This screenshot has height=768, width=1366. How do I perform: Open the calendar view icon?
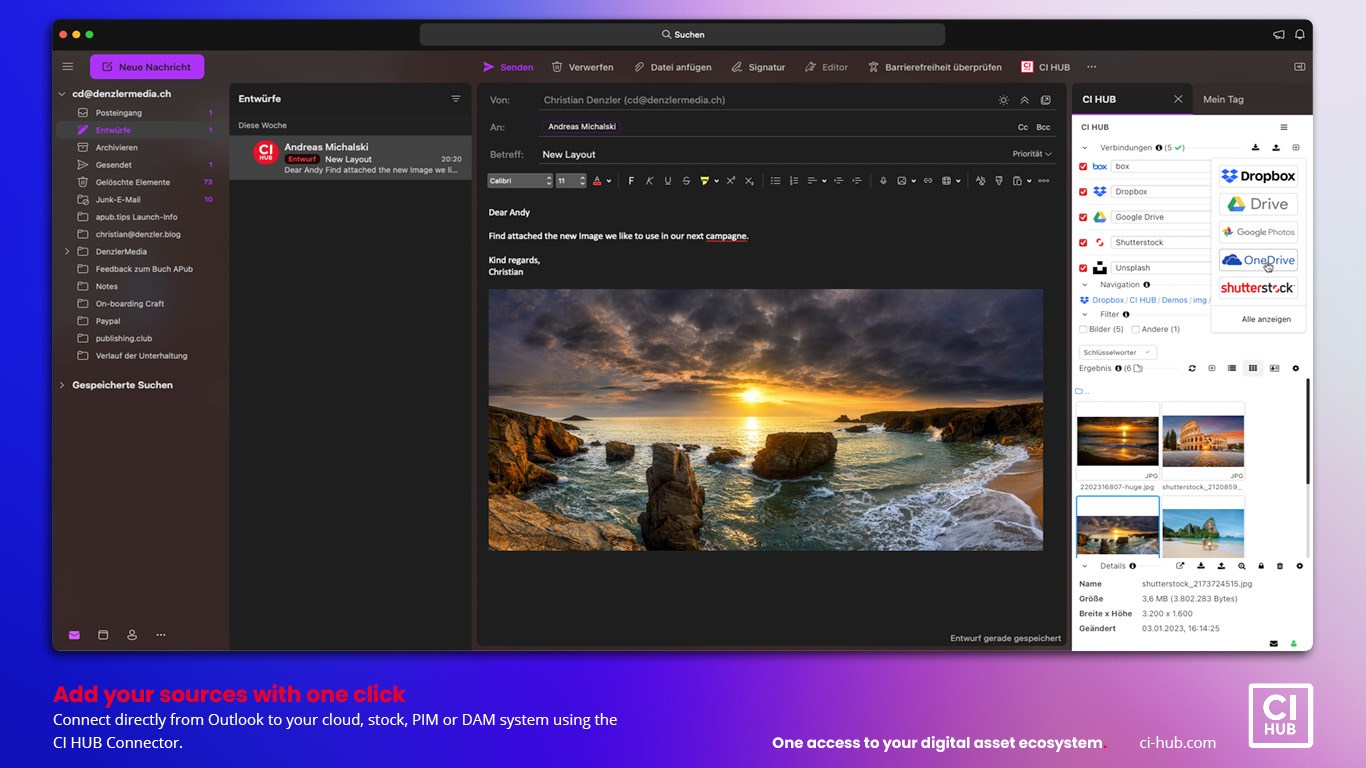click(x=103, y=635)
